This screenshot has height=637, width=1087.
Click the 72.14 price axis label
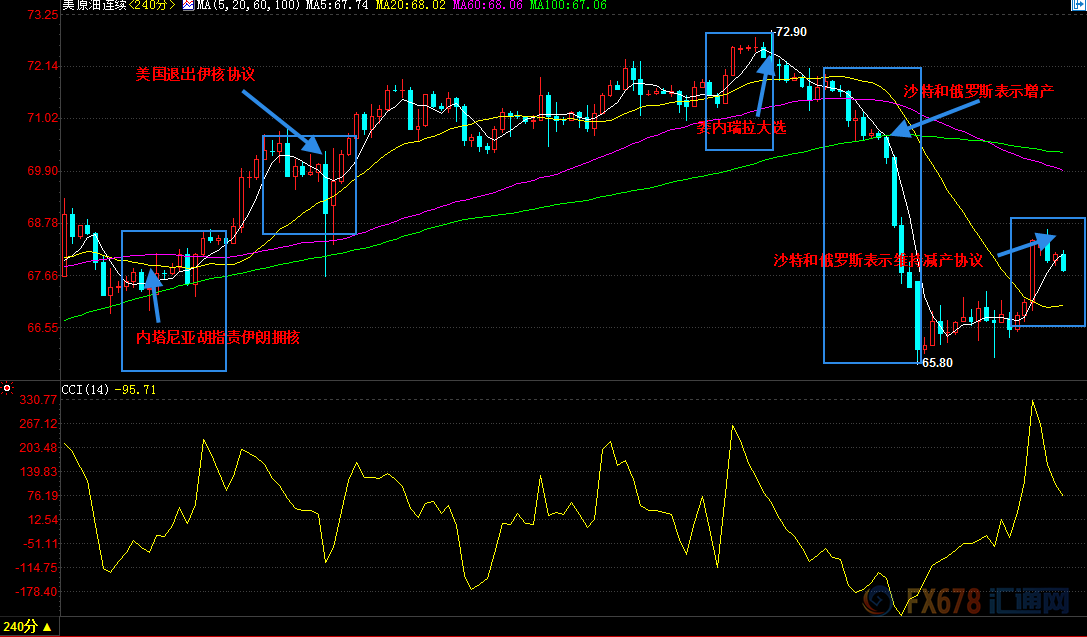tap(42, 67)
